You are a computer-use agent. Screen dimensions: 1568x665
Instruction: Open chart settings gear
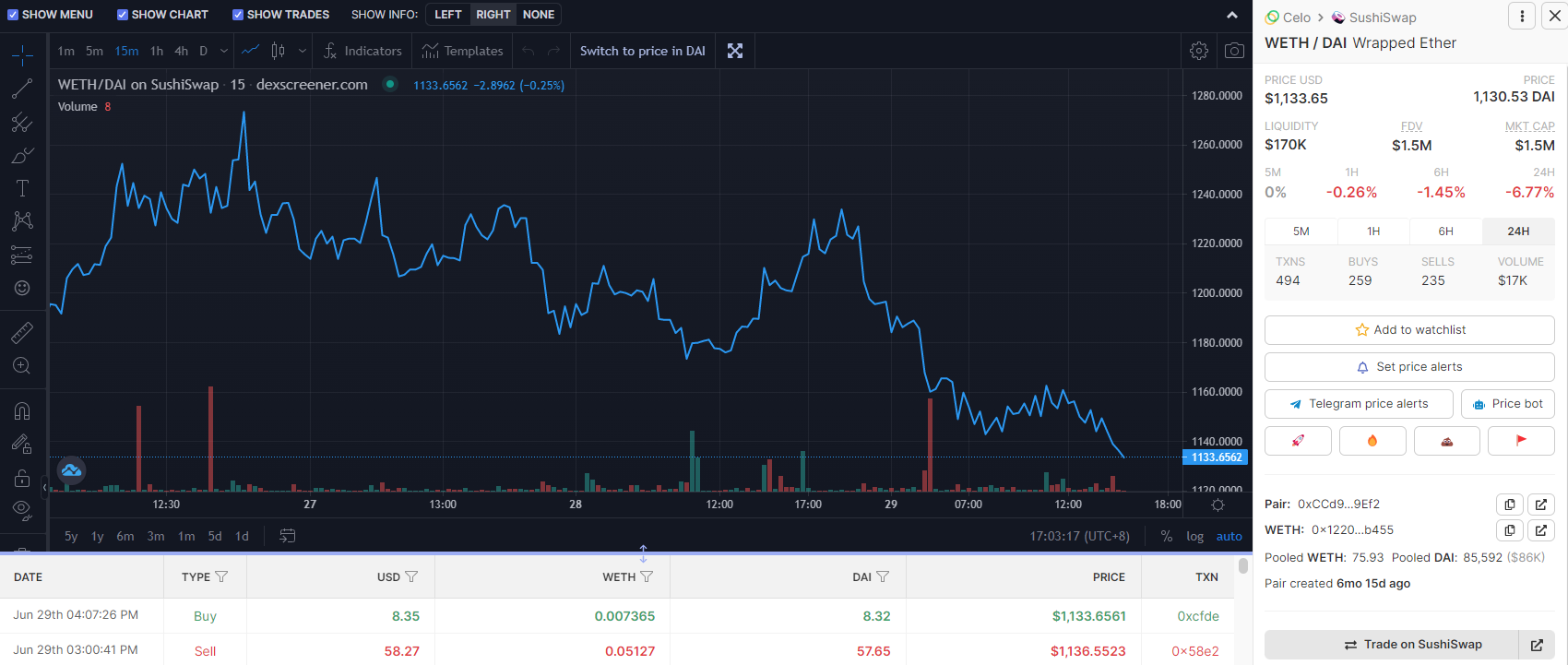[x=1199, y=51]
